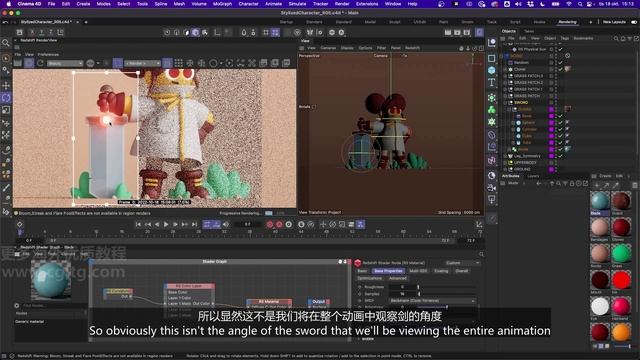Screen dimensions: 640x360
Task: Click the rectangle spline icon in object palette
Action: click(492, 58)
